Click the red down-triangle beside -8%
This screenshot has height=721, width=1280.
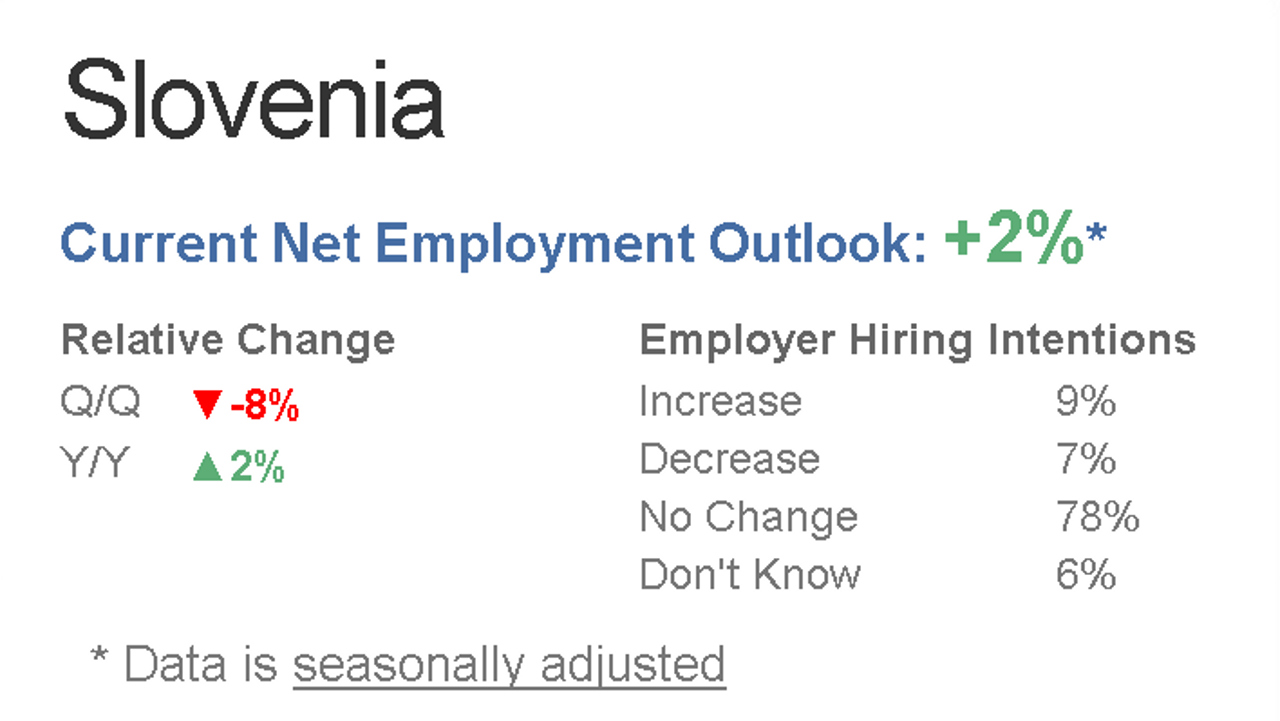(x=207, y=405)
